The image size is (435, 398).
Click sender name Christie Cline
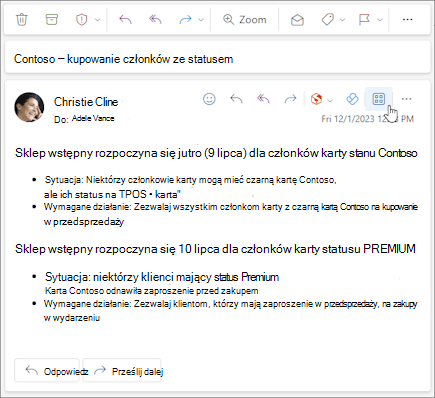pos(86,102)
